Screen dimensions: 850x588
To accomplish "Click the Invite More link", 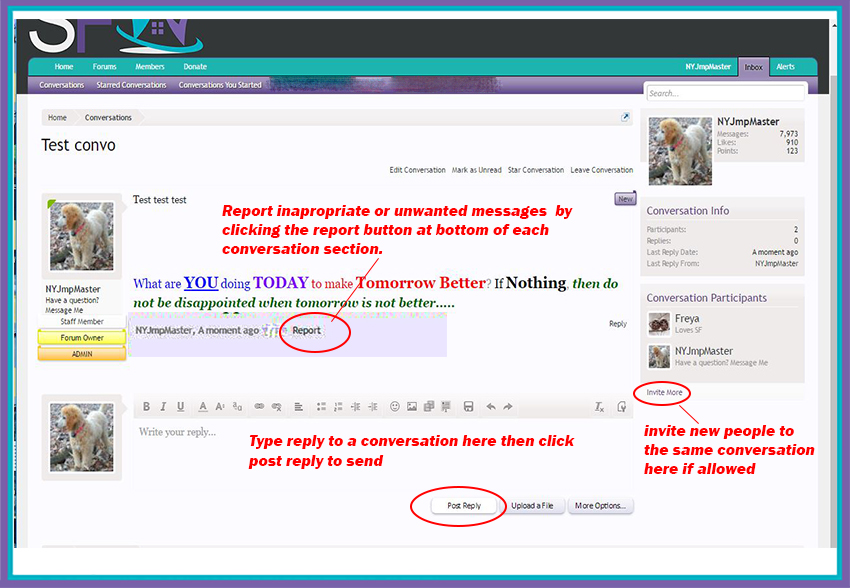I will point(664,392).
